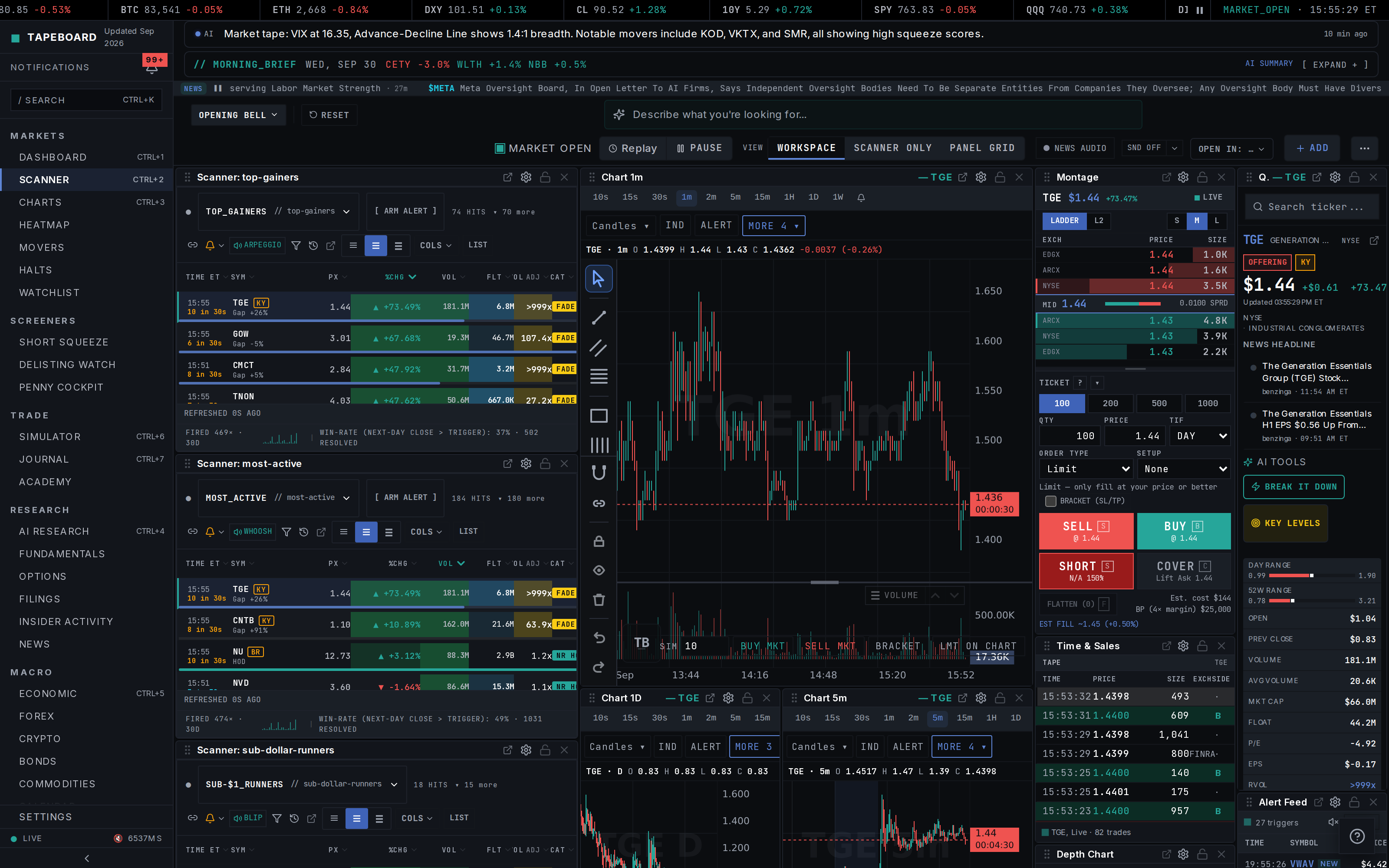Viewport: 1389px width, 868px height.
Task: Click link icon in most-active scanner toolbar
Action: pyautogui.click(x=193, y=532)
